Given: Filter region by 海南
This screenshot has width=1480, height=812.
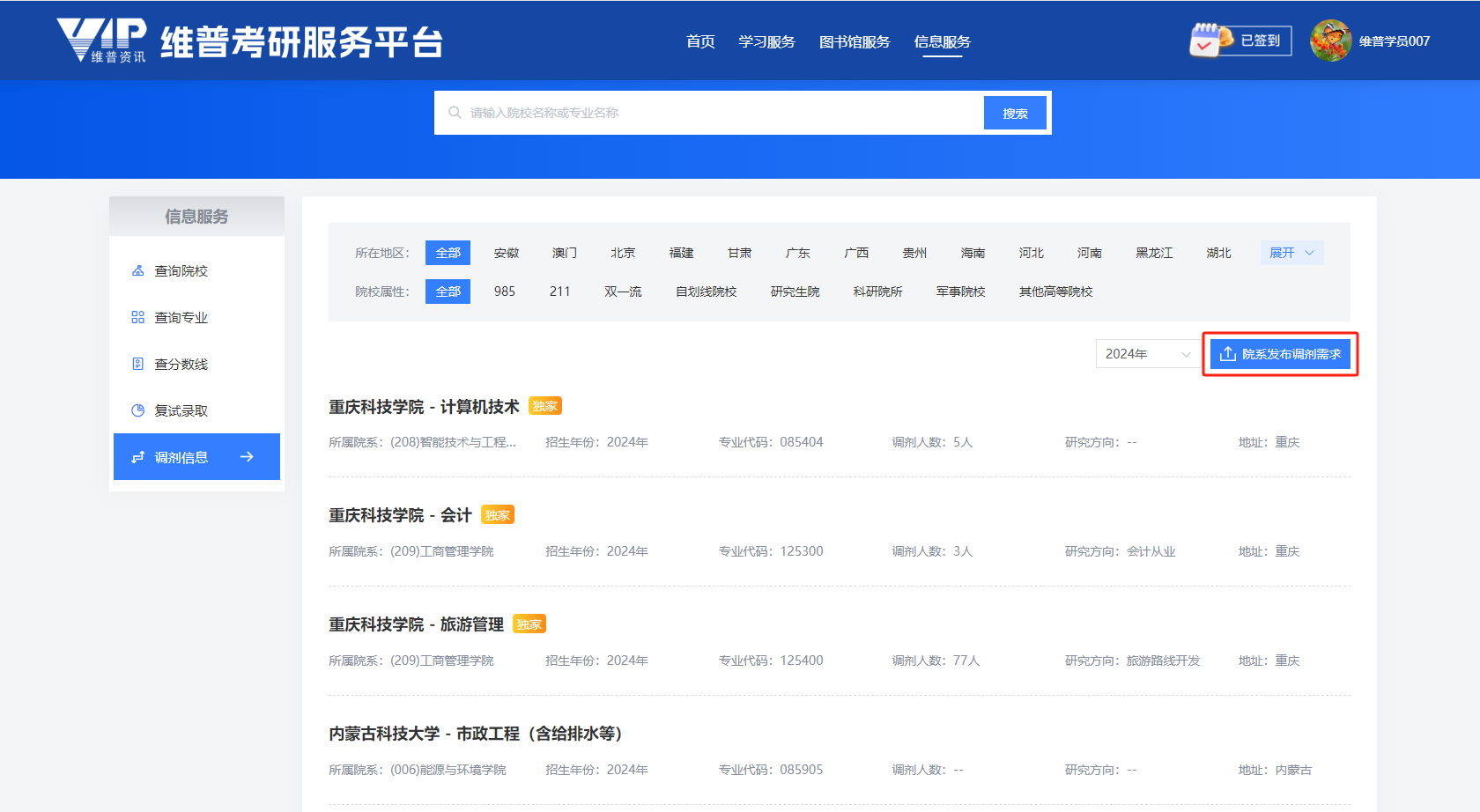Looking at the screenshot, I should [973, 253].
